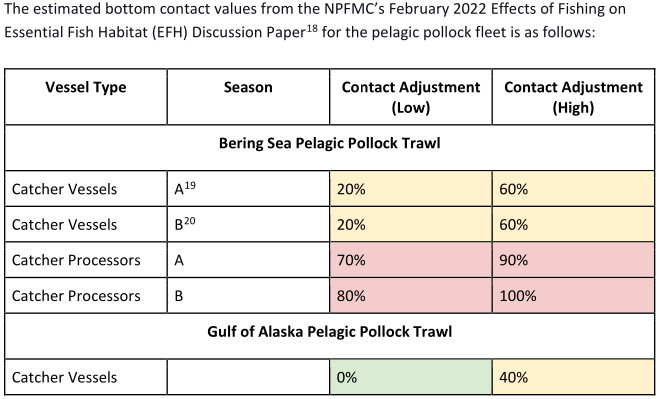Select the Bering Sea Pelagic Pollock Trawl heading
Screen dimensions: 660x399
coord(330,143)
